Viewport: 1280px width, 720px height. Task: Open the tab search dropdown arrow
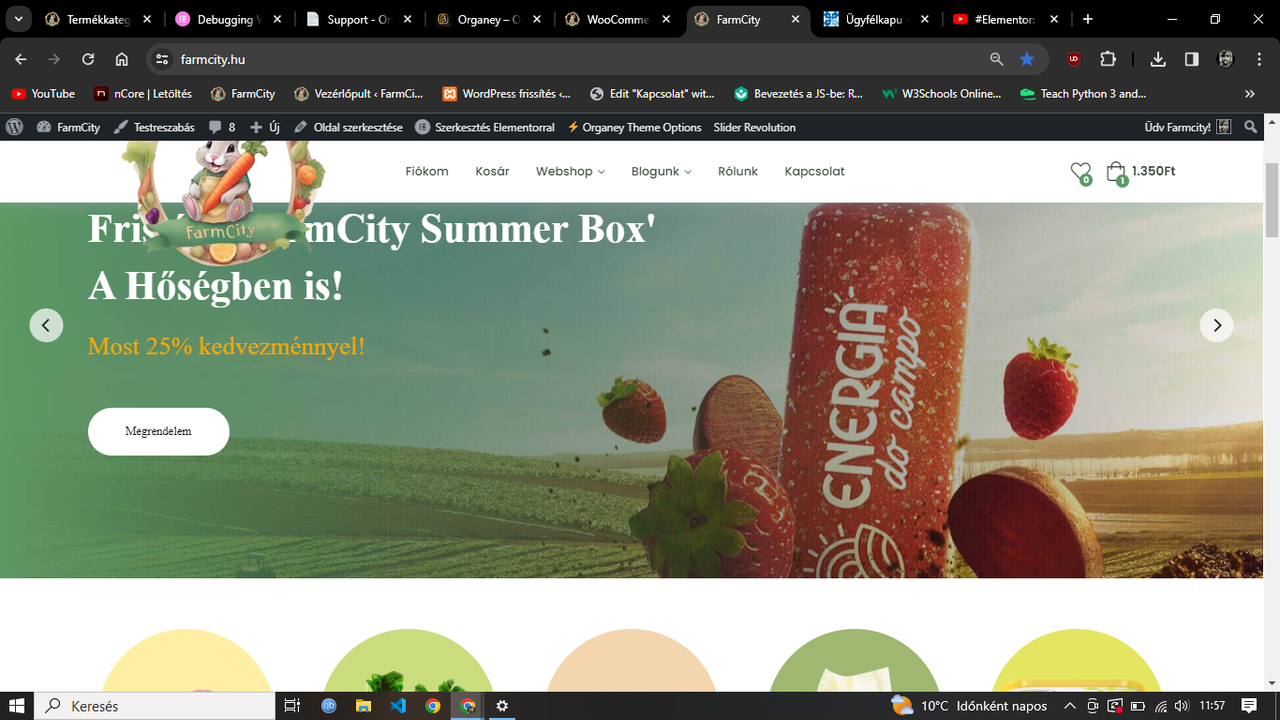pyautogui.click(x=18, y=19)
